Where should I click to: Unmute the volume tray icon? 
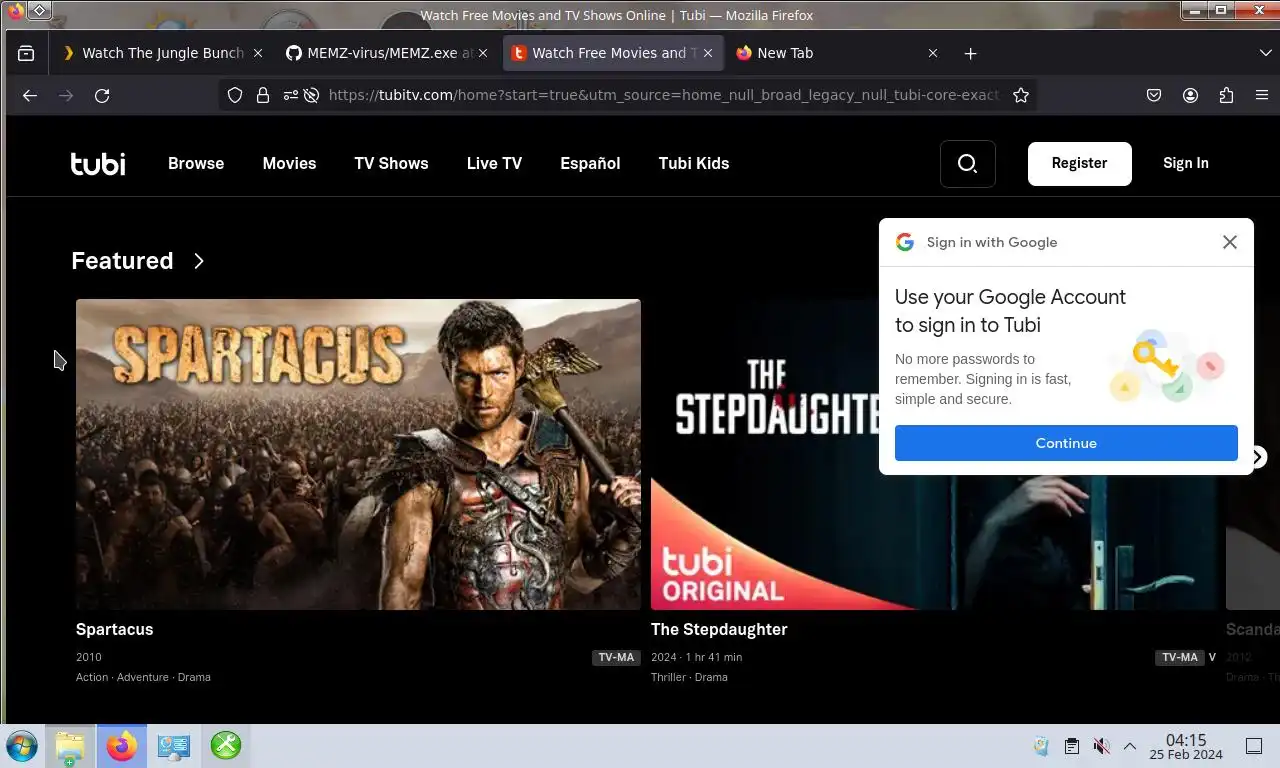click(x=1101, y=746)
